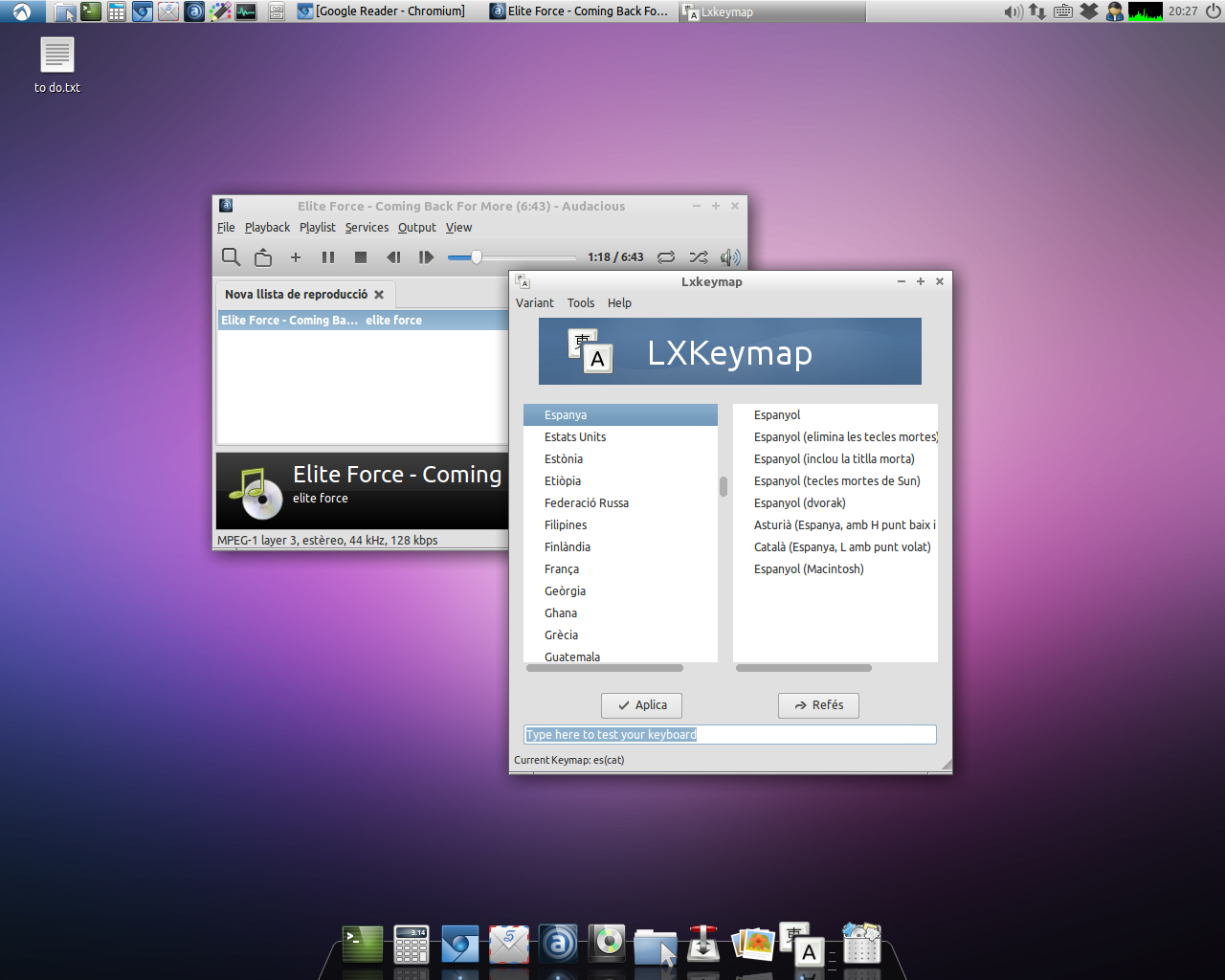Viewport: 1225px width, 980px height.
Task: Click the album art icon in Audacious info bar
Action: click(254, 491)
